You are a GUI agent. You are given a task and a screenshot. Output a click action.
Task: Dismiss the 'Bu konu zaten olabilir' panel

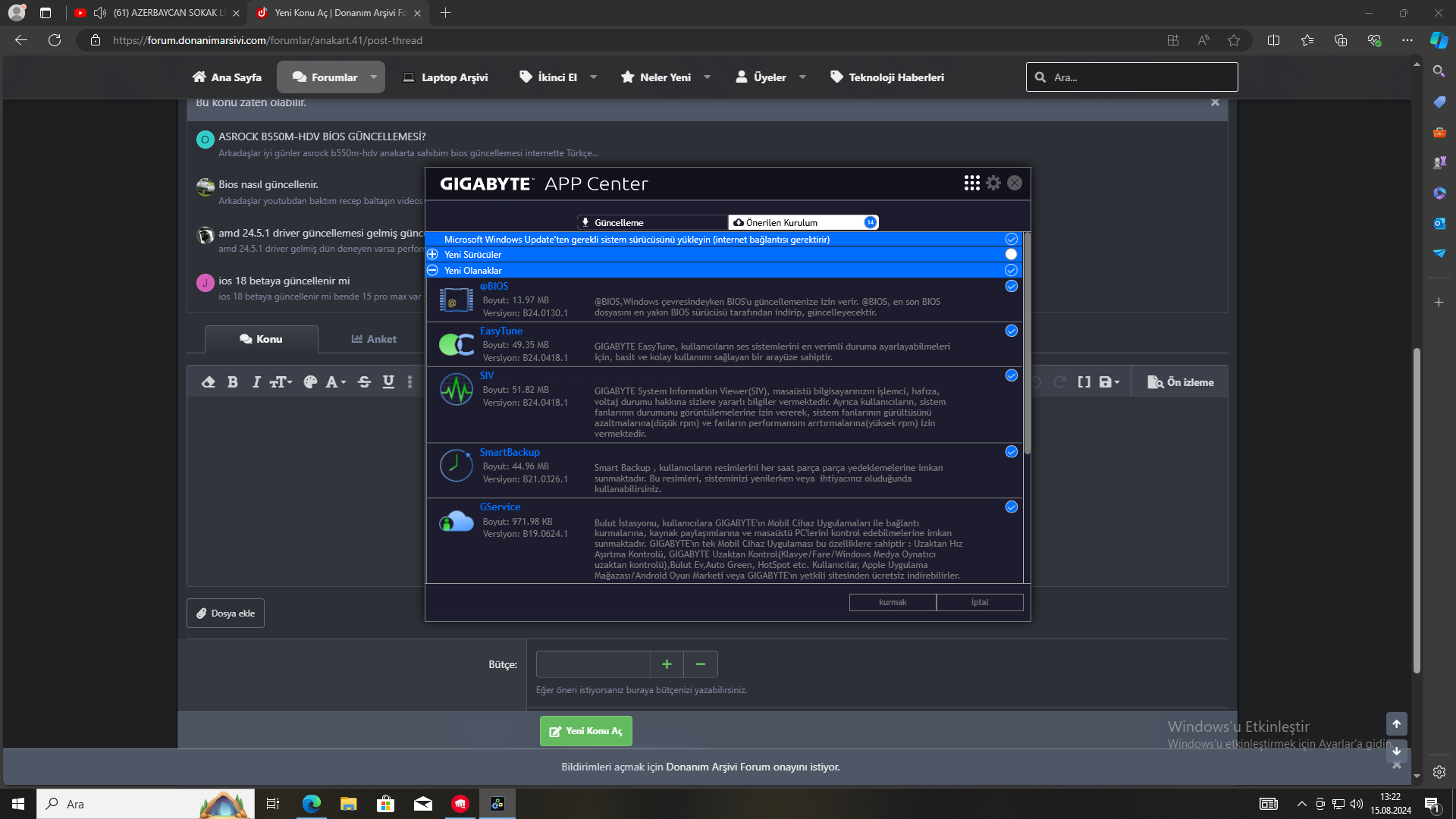point(1215,102)
